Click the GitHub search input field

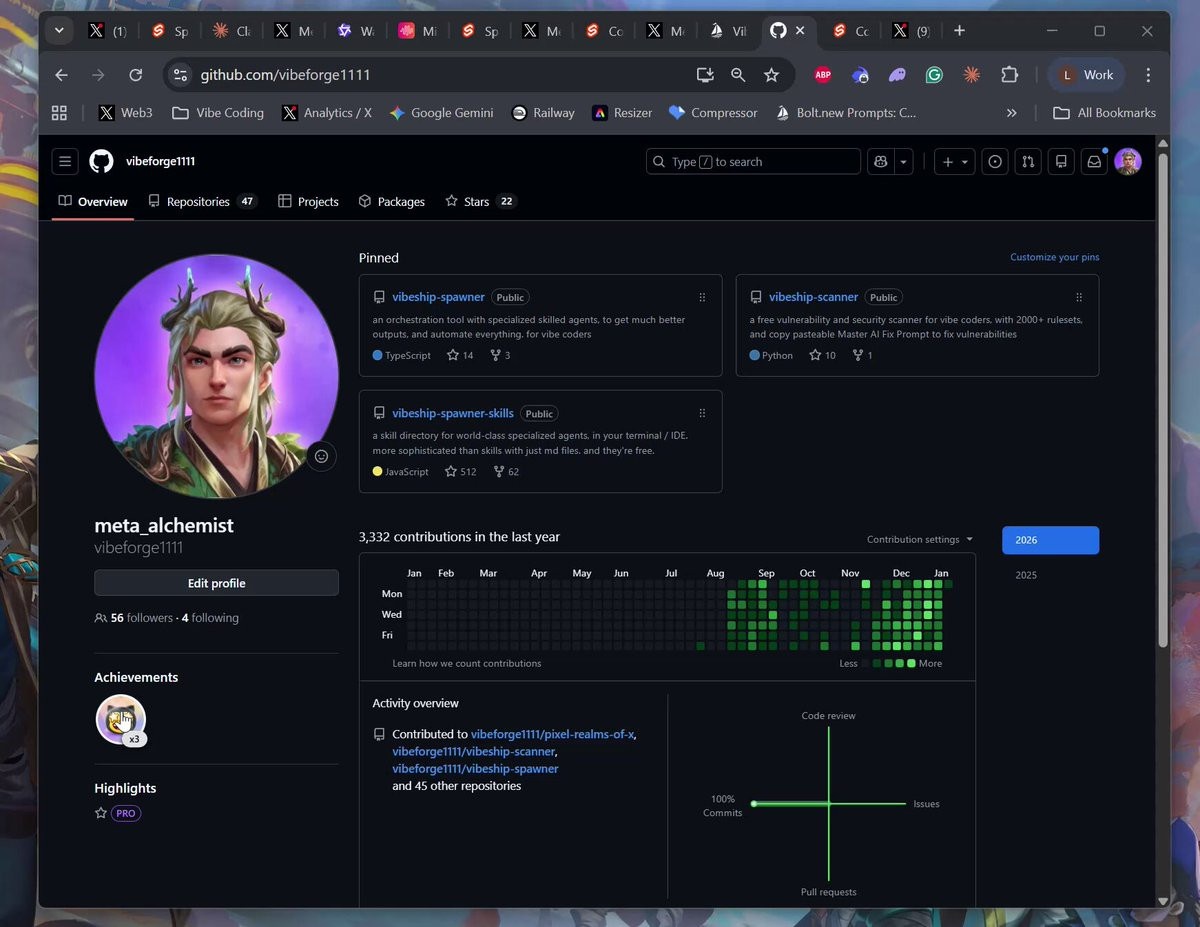pyautogui.click(x=753, y=161)
